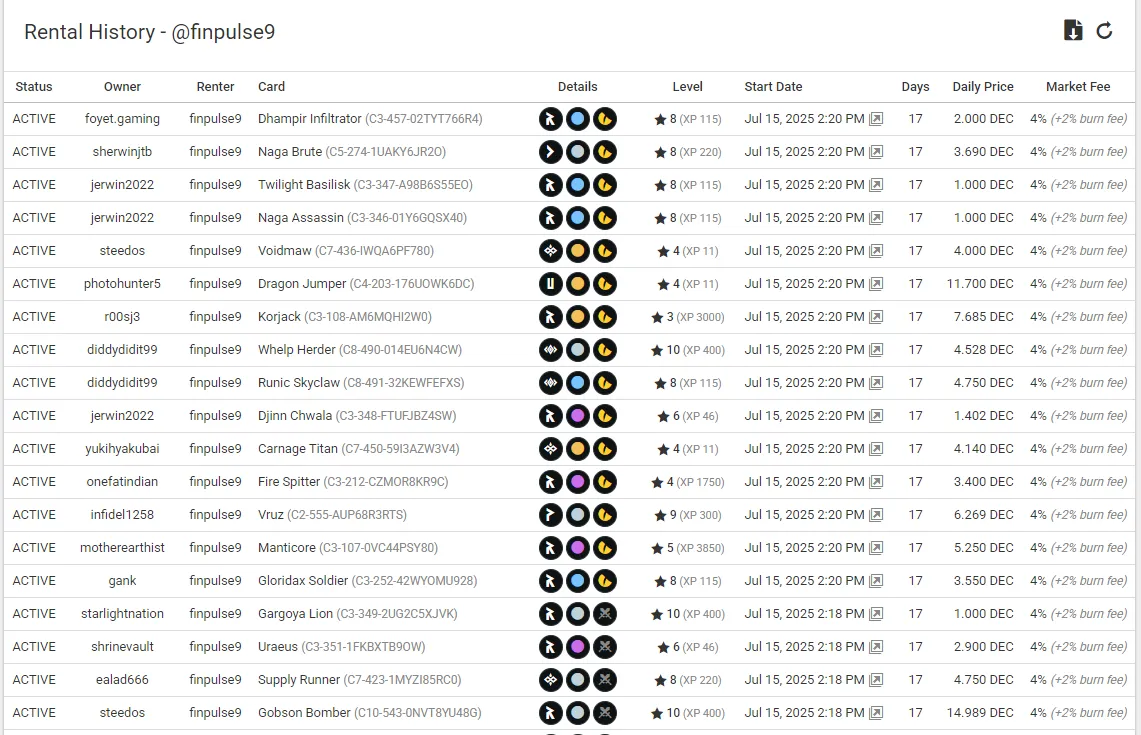Image resolution: width=1141 pixels, height=735 pixels.
Task: Click the Market Fee column header
Action: point(1078,87)
